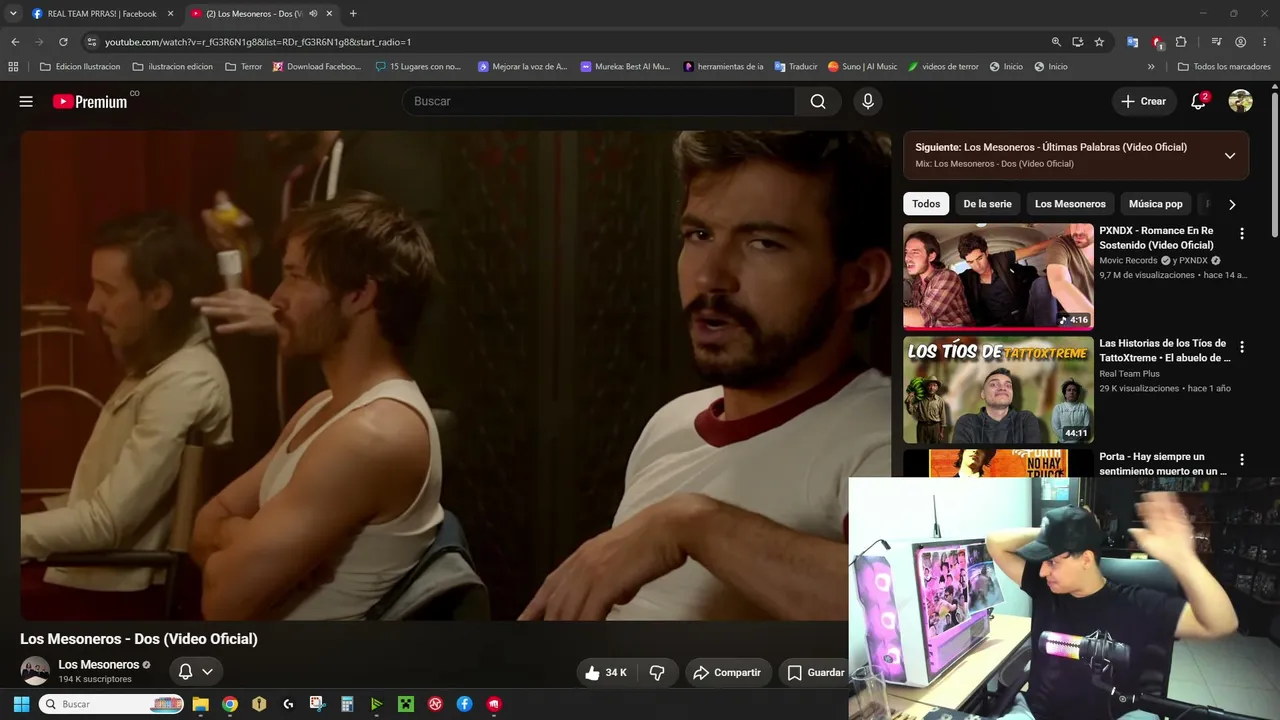This screenshot has width=1280, height=720.
Task: Open the PXNDX - Romance En Re Sostenido title
Action: [1158, 238]
